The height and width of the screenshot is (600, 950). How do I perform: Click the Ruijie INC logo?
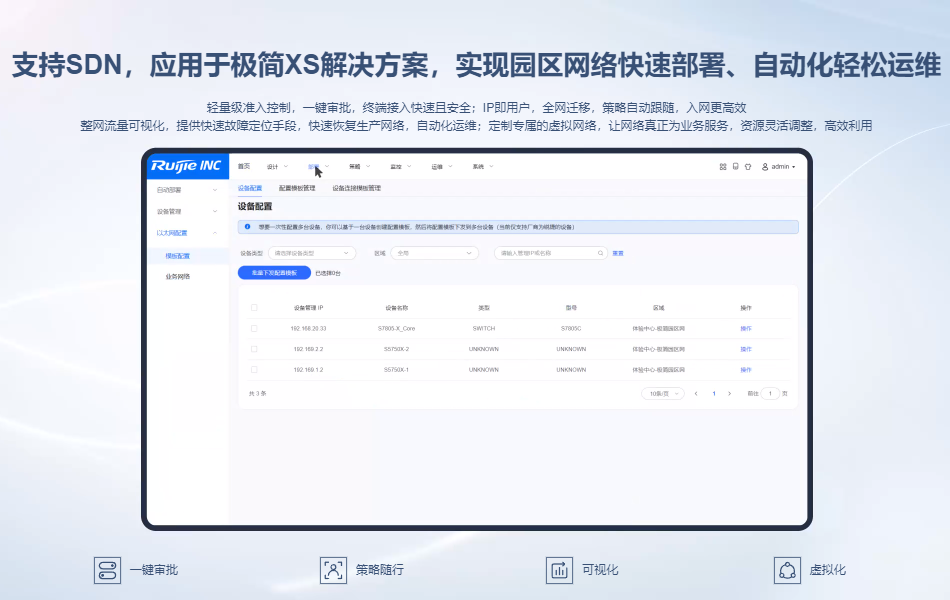pyautogui.click(x=186, y=166)
